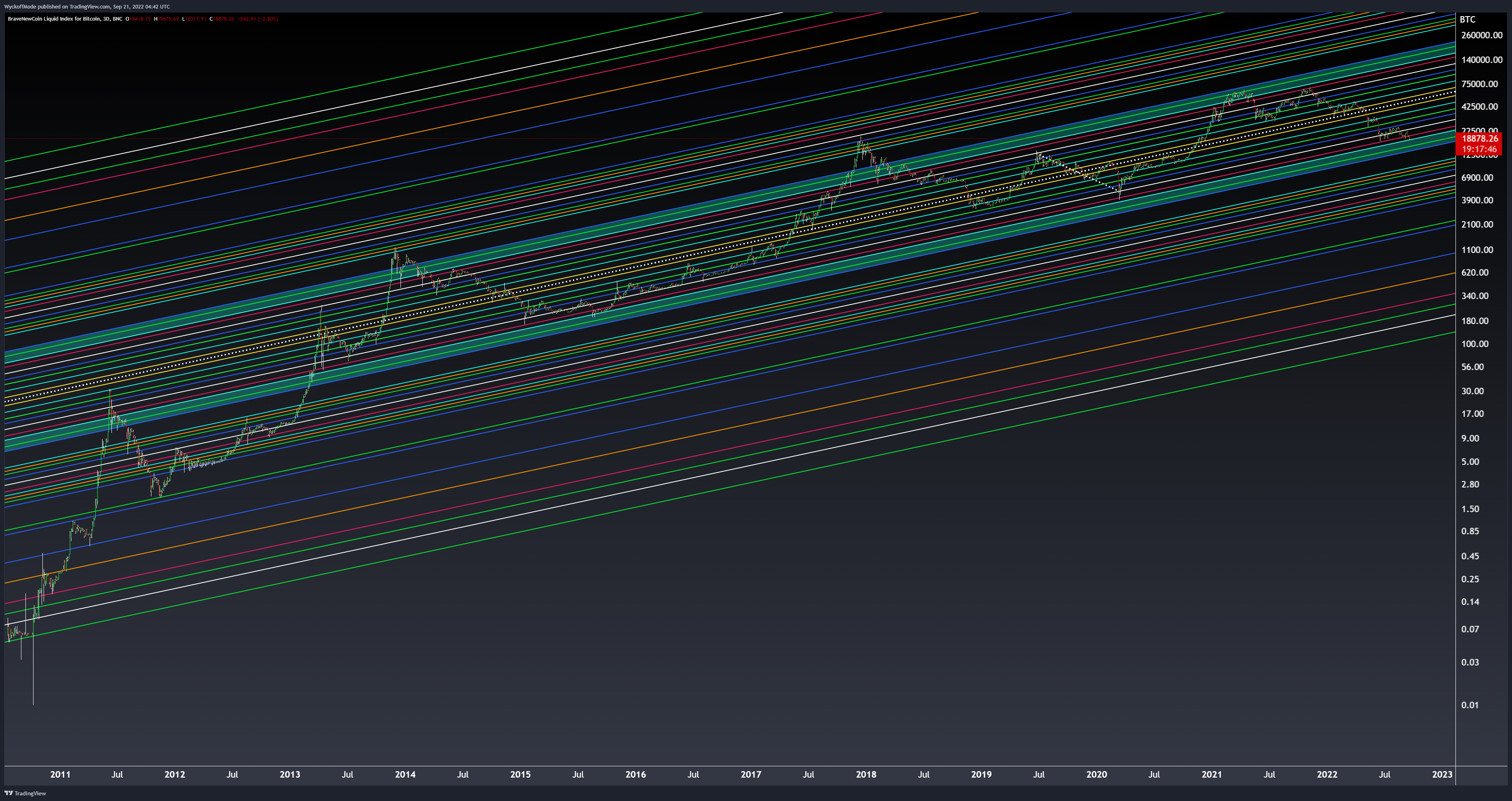Viewport: 1512px width, 801px height.
Task: Click the 180.00 price axis label
Action: [1474, 321]
